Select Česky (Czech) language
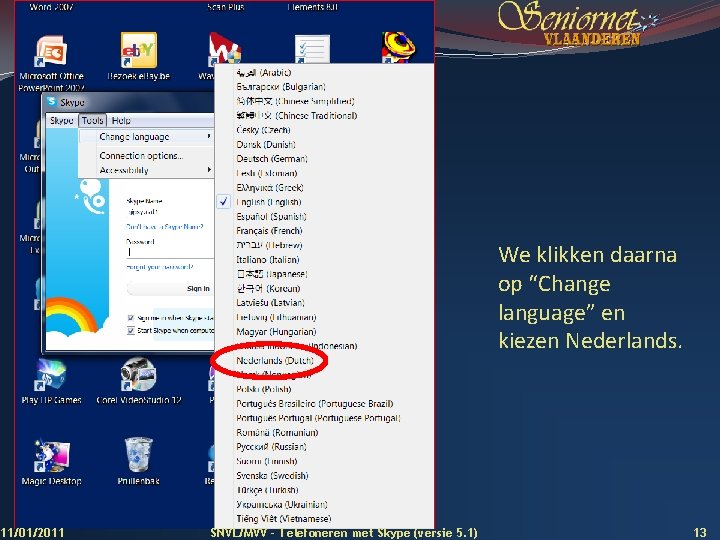The width and height of the screenshot is (720, 540). click(263, 130)
